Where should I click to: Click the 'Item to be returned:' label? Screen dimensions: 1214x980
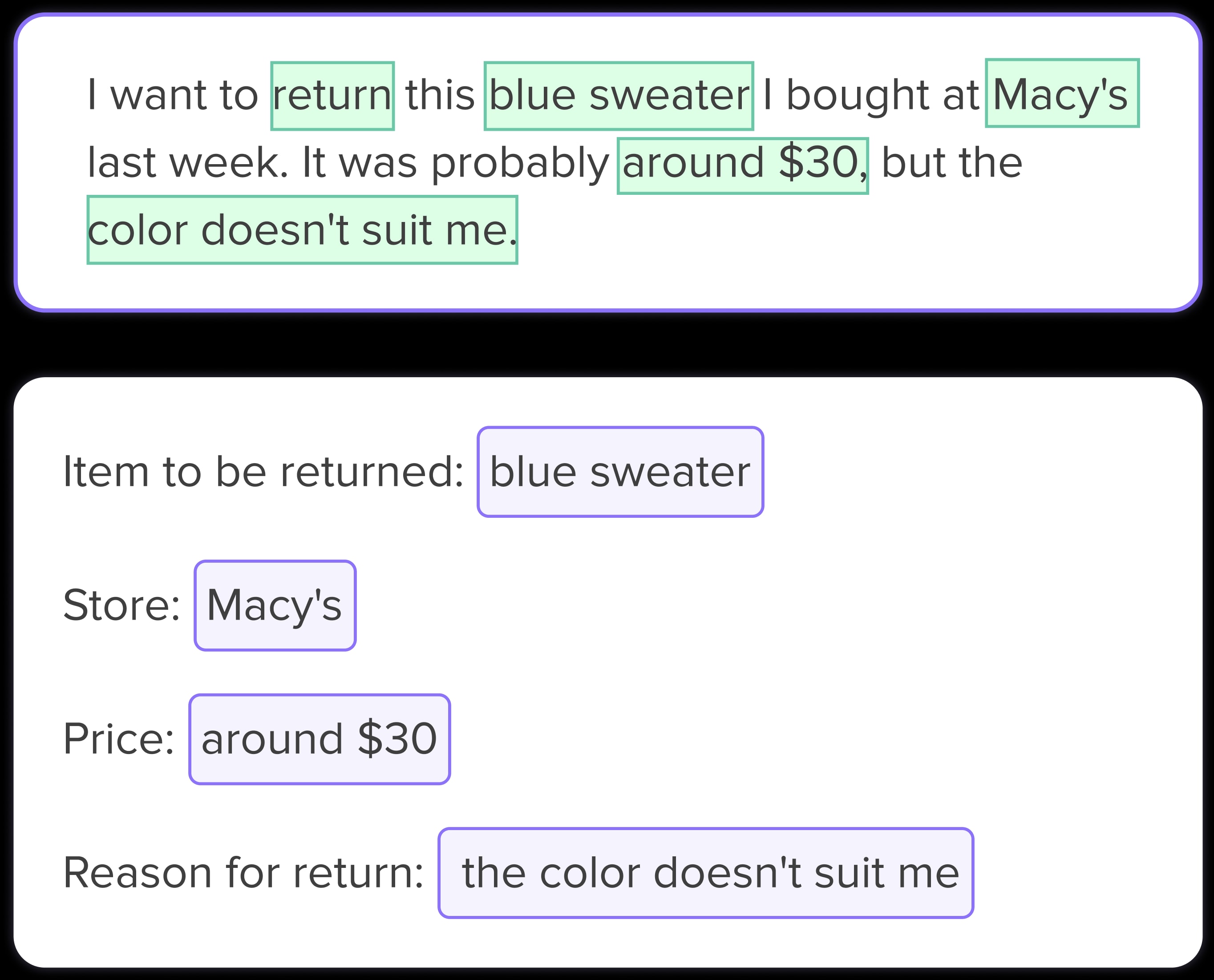point(263,472)
